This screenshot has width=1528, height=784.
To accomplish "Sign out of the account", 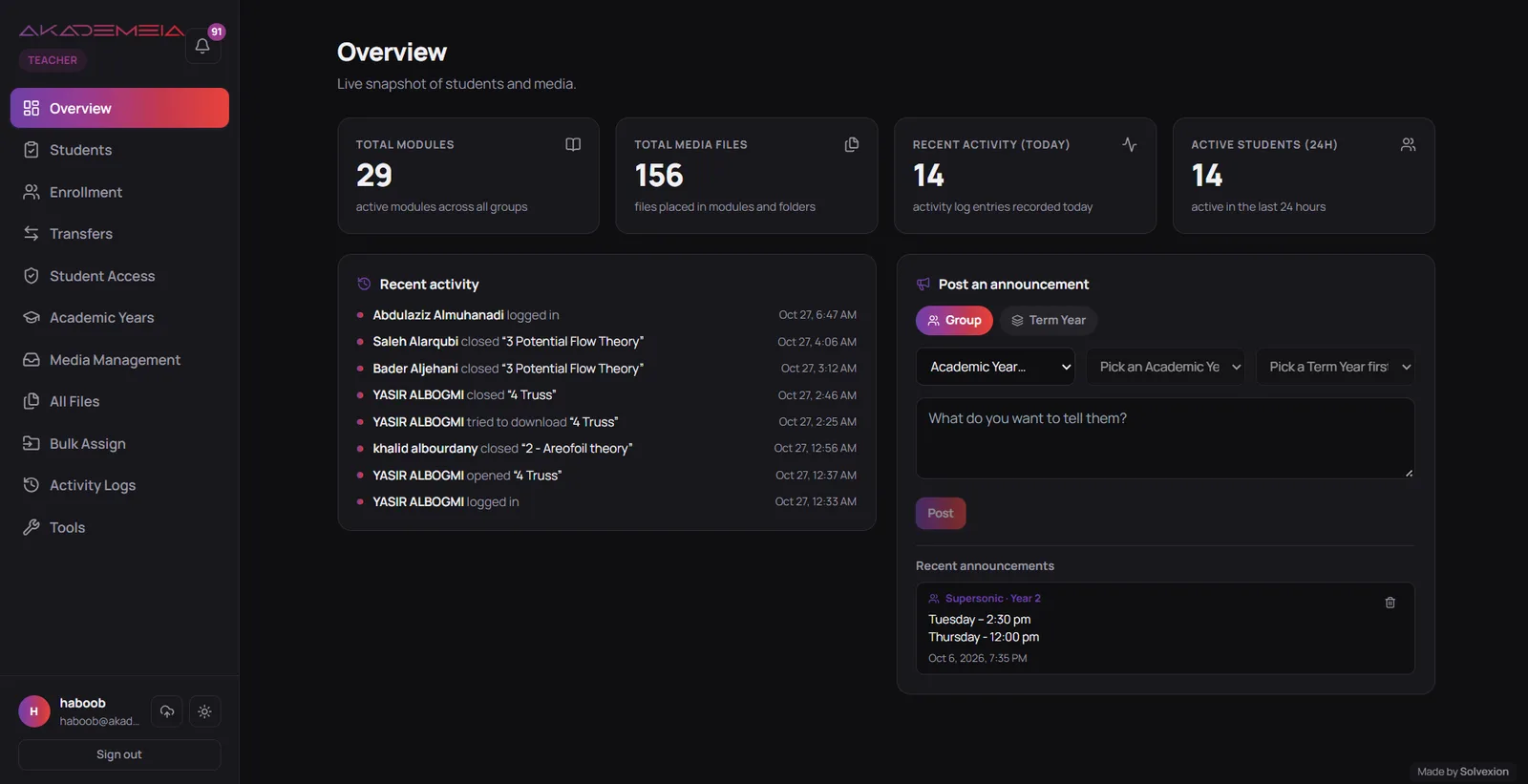I will coord(119,754).
